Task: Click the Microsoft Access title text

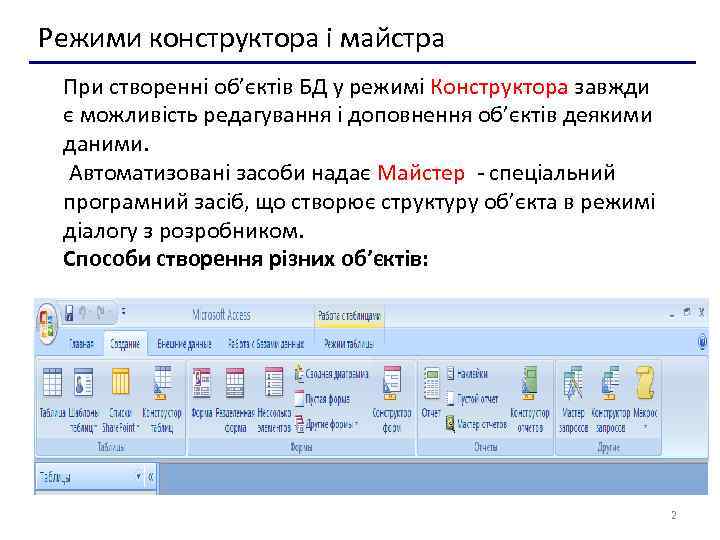Action: coord(221,315)
